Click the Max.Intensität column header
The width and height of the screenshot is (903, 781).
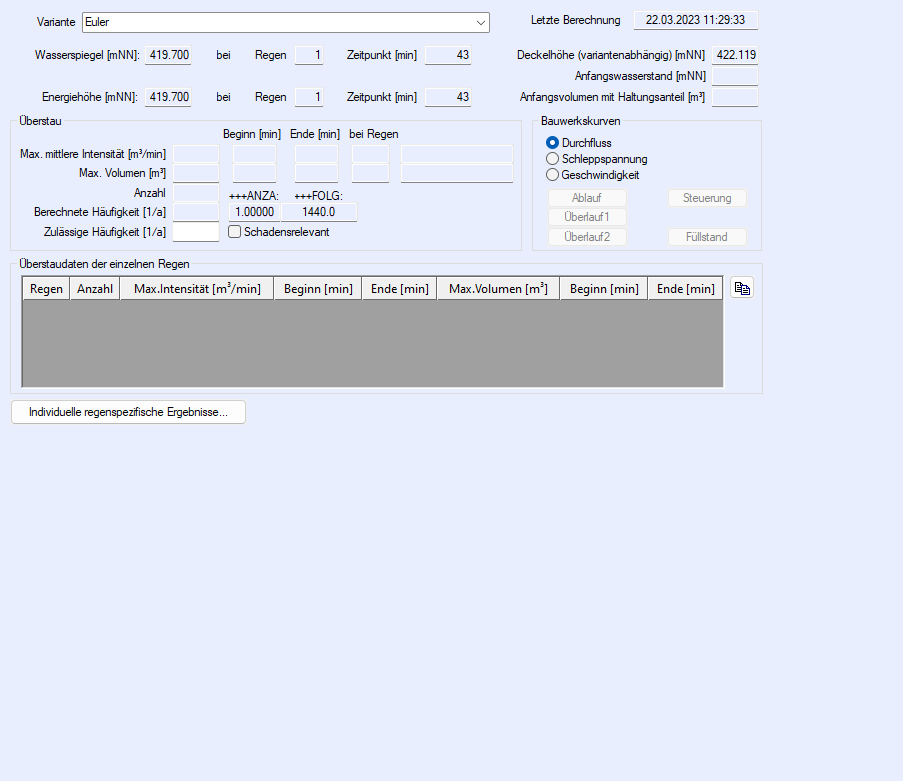point(197,289)
